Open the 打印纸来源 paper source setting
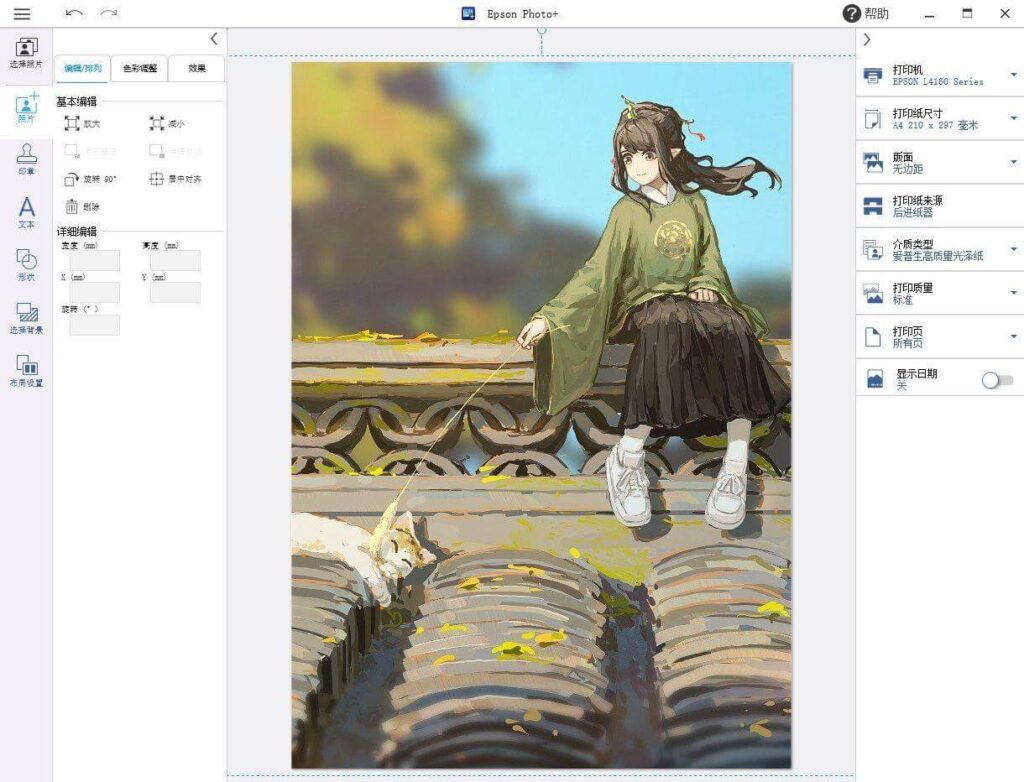Viewport: 1024px width, 782px height. tap(940, 206)
